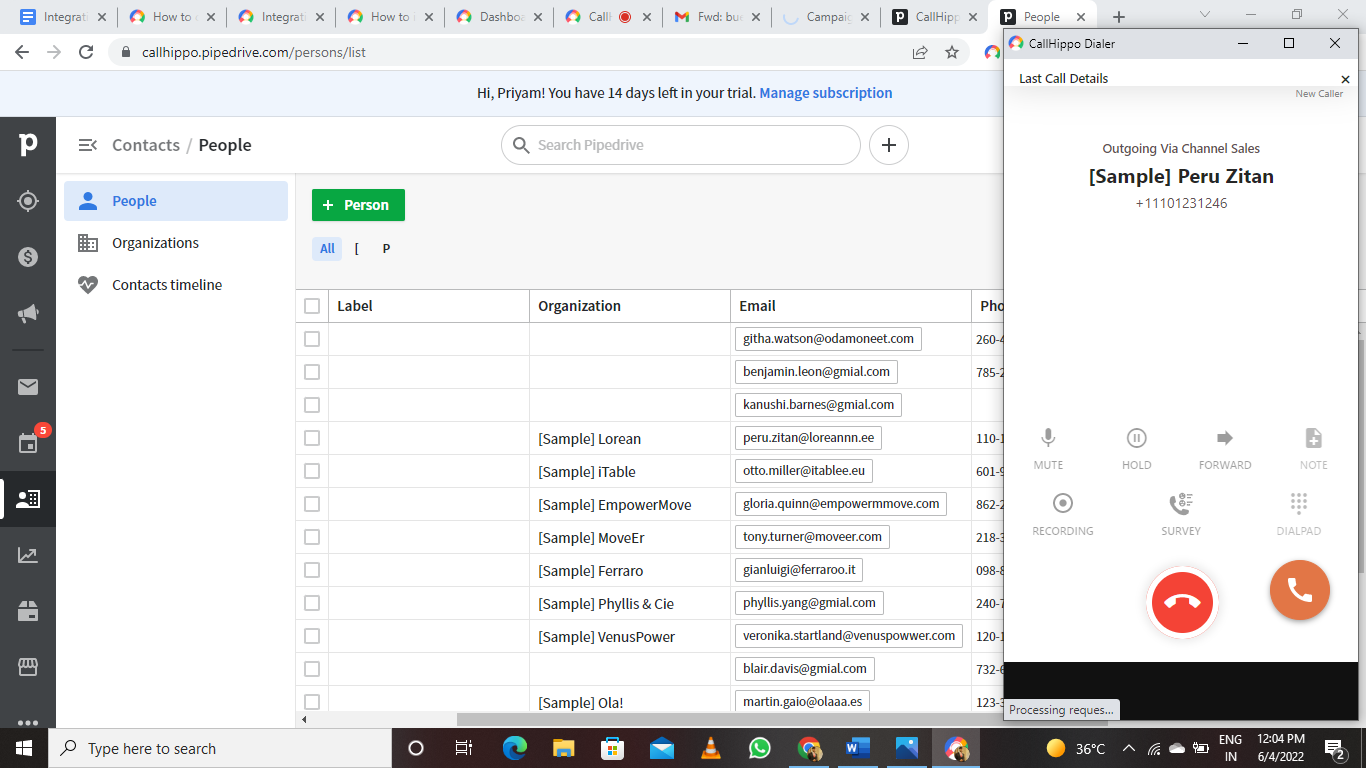Collapse the navigation menu toggle

(88, 145)
